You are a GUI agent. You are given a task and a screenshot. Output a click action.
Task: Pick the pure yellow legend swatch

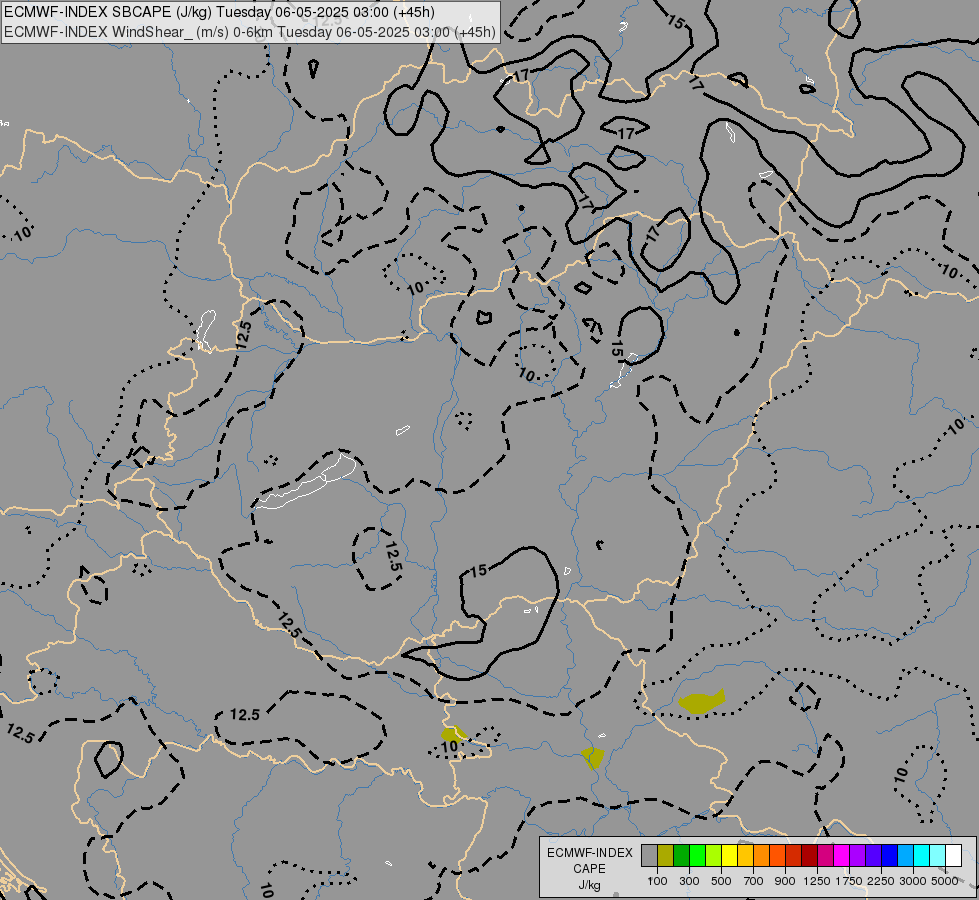tap(729, 855)
